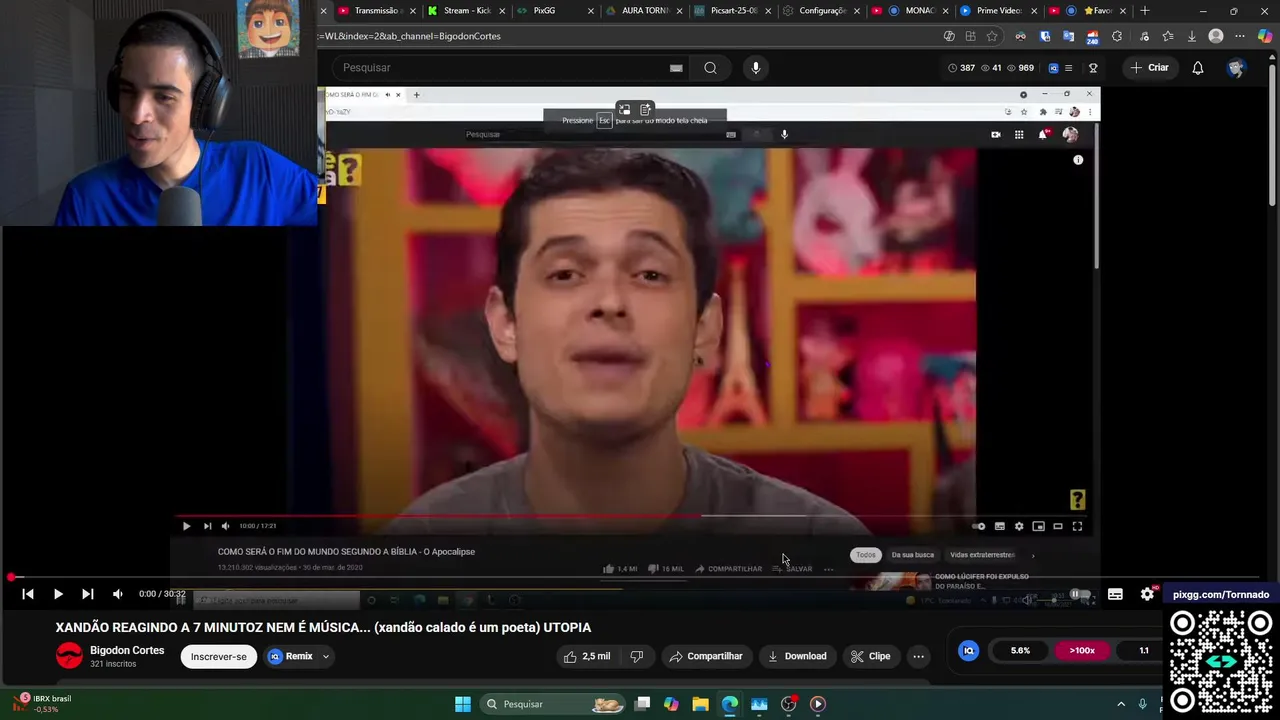Open File Explorer from taskbar

(700, 704)
